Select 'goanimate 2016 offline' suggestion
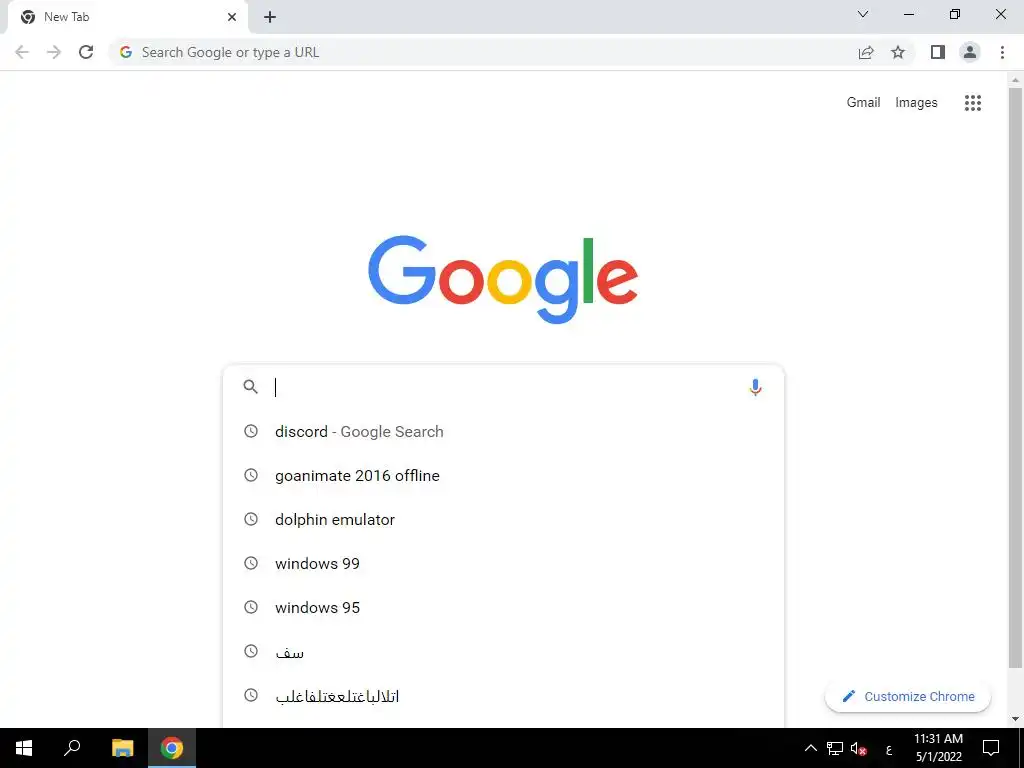 pos(503,475)
